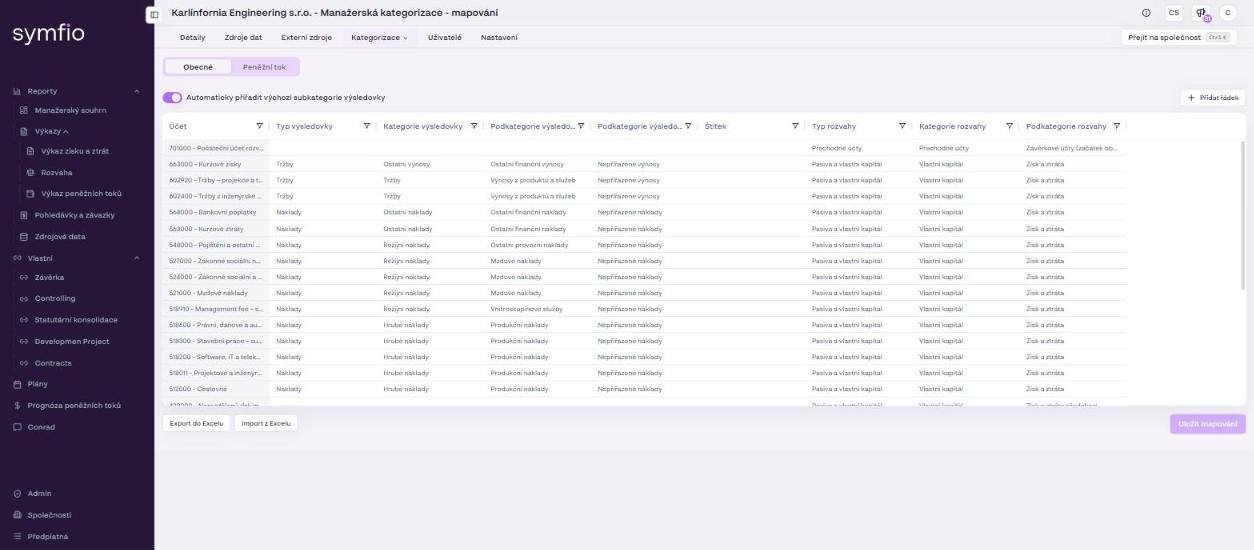The image size is (1254, 550).
Task: Open the filter on Typ výsledovky column
Action: tap(367, 126)
